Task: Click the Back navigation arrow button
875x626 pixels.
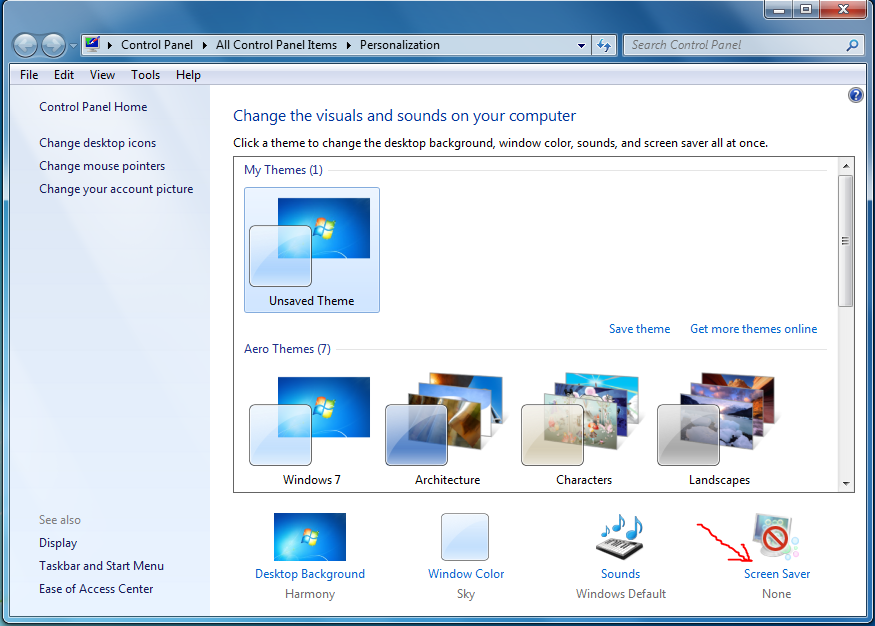Action: 26,45
